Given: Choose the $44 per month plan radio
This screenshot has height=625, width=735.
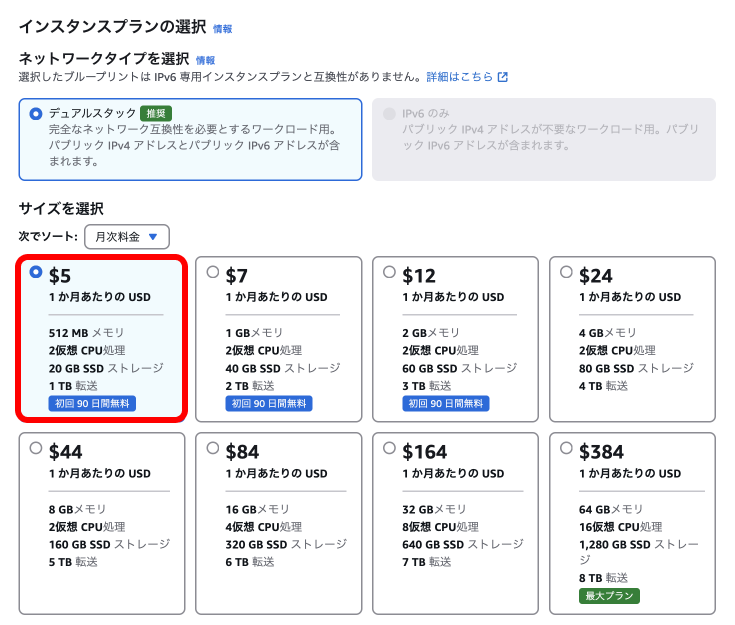Looking at the screenshot, I should point(36,448).
